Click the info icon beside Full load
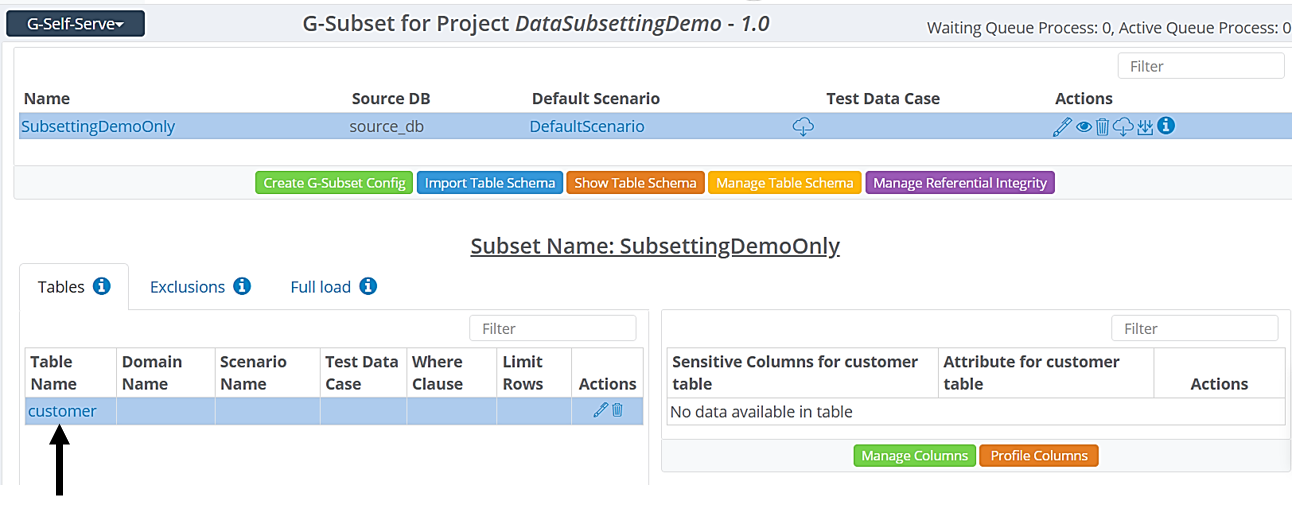 [368, 287]
